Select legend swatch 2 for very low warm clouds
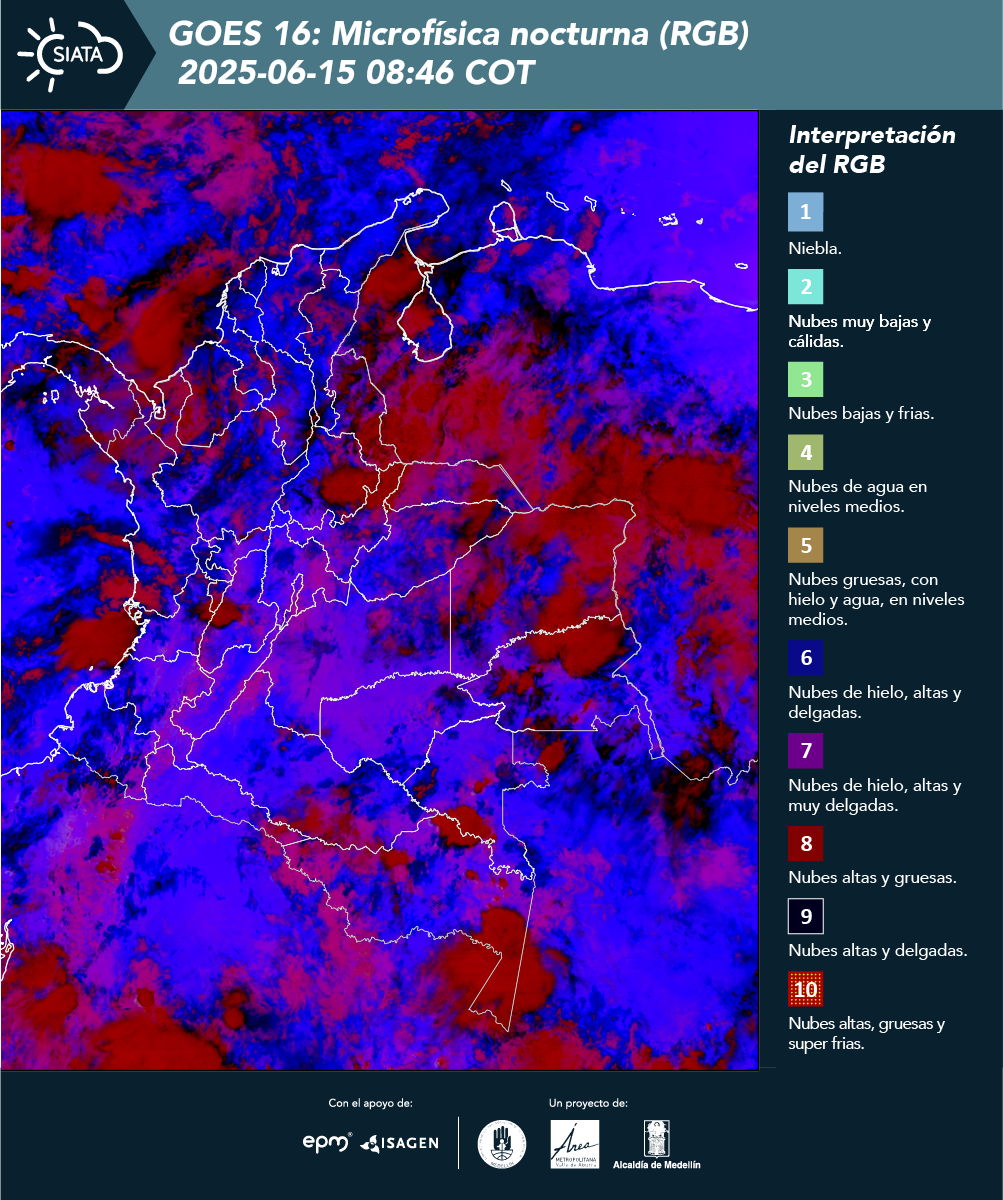 (805, 286)
